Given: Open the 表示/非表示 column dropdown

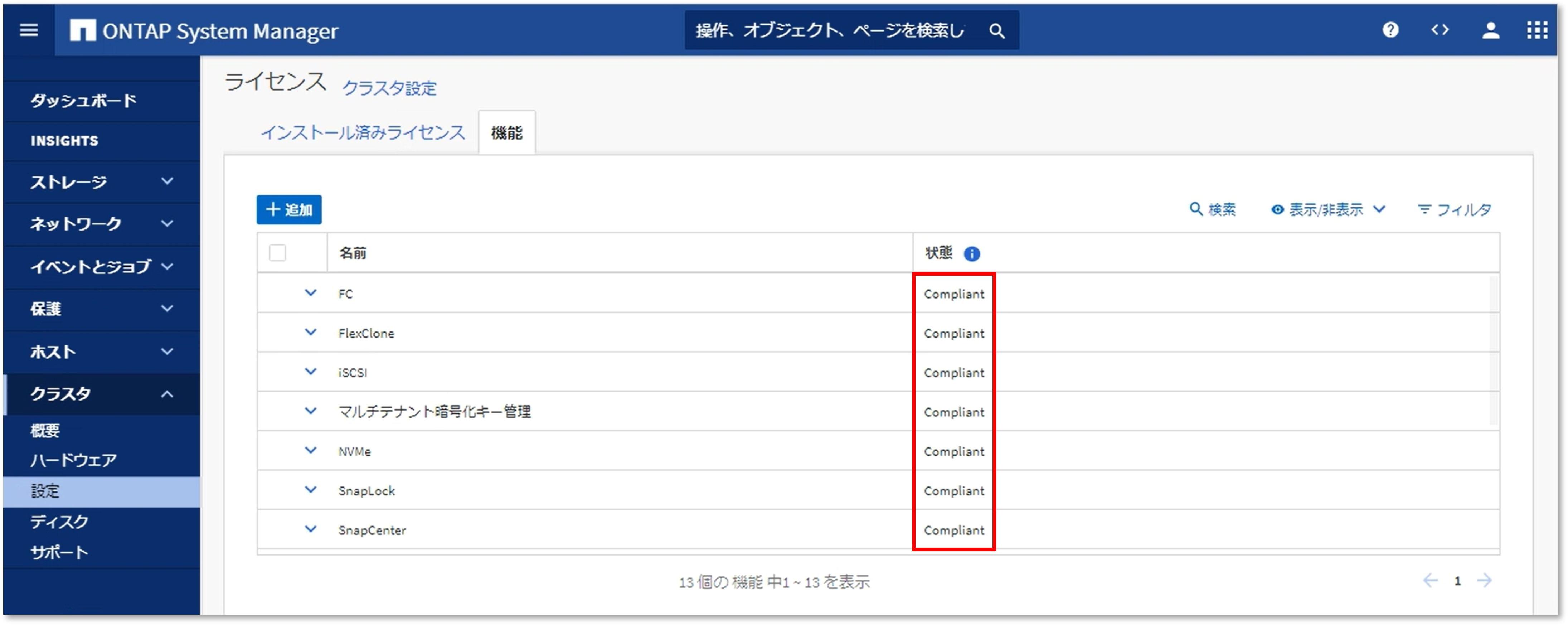Looking at the screenshot, I should (x=1328, y=210).
